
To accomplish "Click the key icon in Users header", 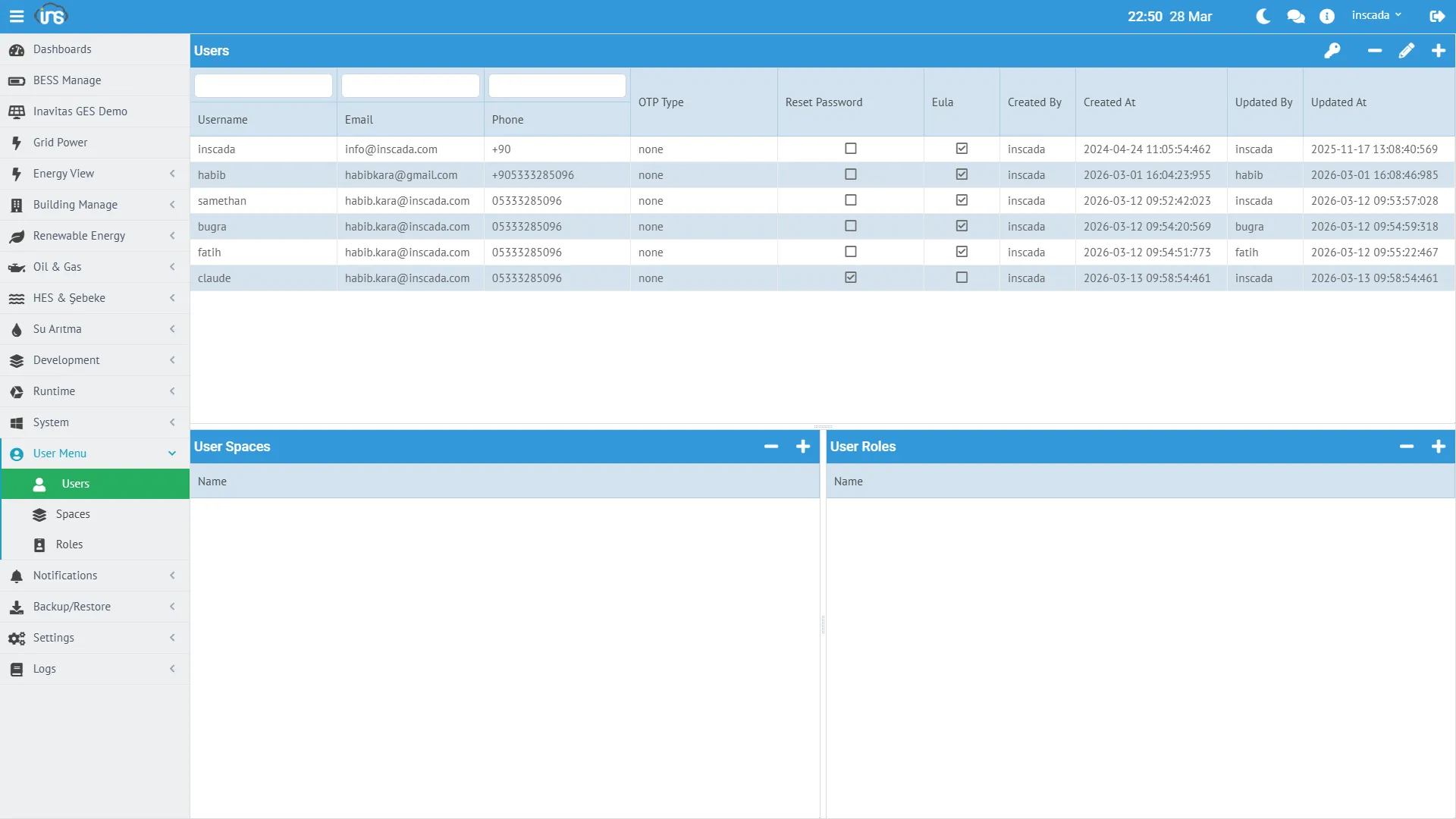I will [x=1332, y=51].
